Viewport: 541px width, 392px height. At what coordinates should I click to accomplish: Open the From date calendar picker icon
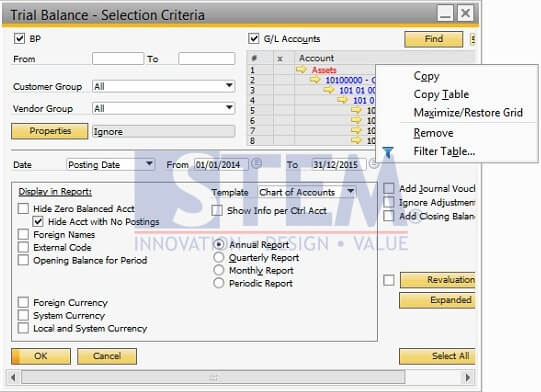(256, 163)
